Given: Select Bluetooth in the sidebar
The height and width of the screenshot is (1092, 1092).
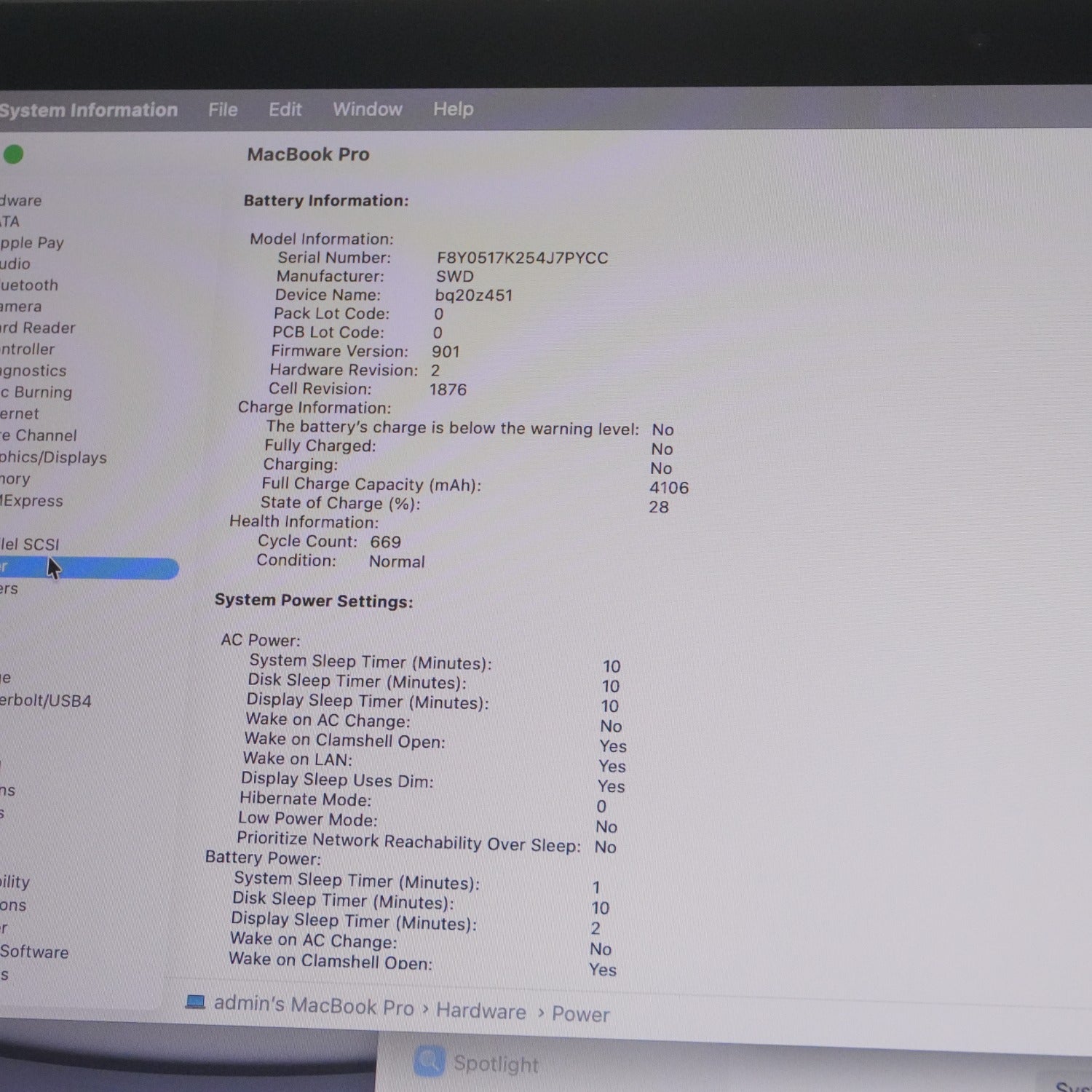Looking at the screenshot, I should pyautogui.click(x=29, y=285).
